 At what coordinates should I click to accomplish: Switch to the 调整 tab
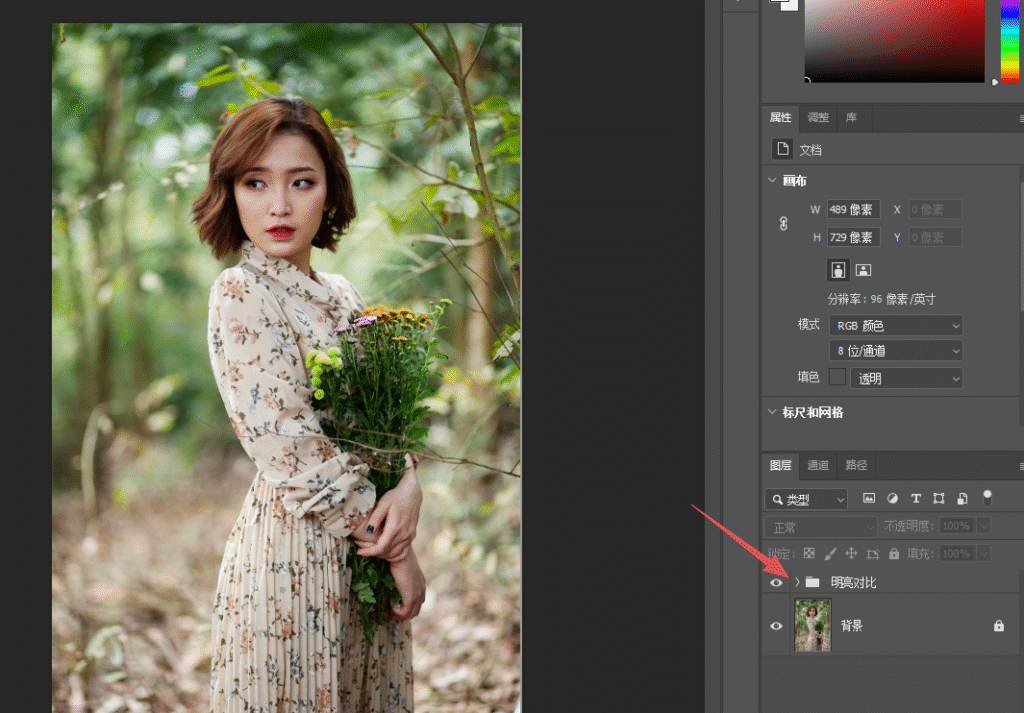point(818,118)
